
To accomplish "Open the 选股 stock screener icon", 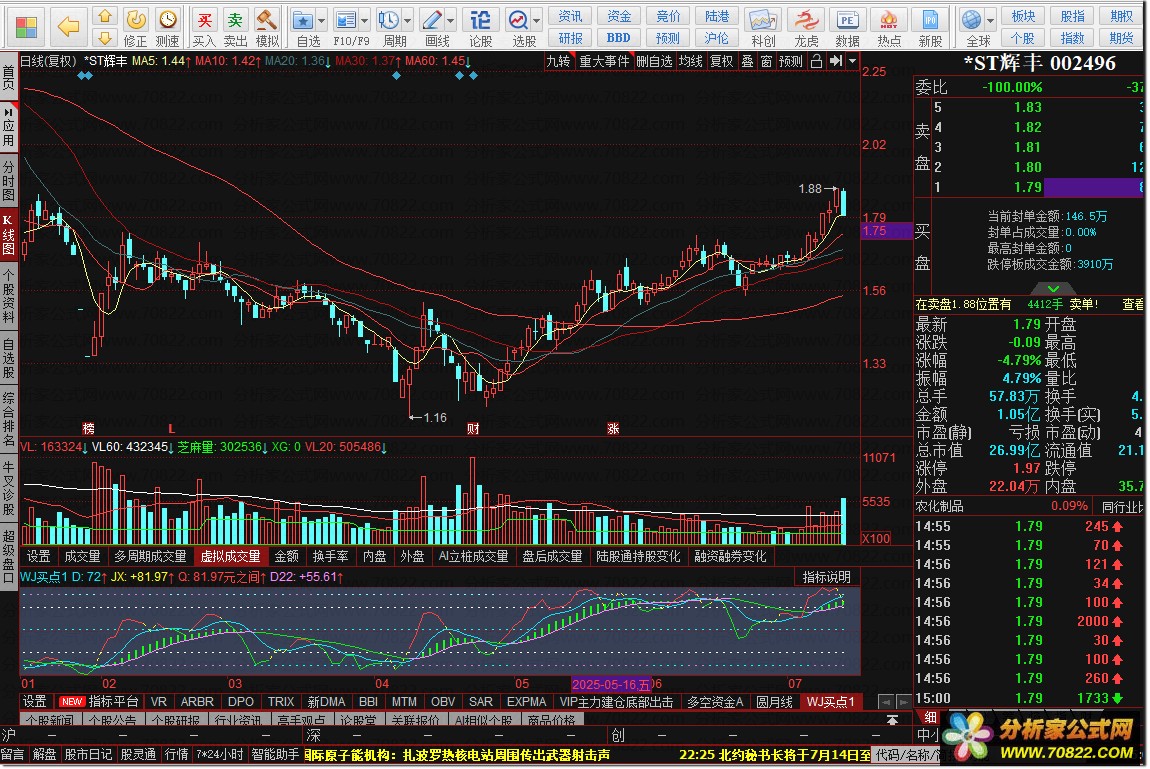I will (519, 27).
